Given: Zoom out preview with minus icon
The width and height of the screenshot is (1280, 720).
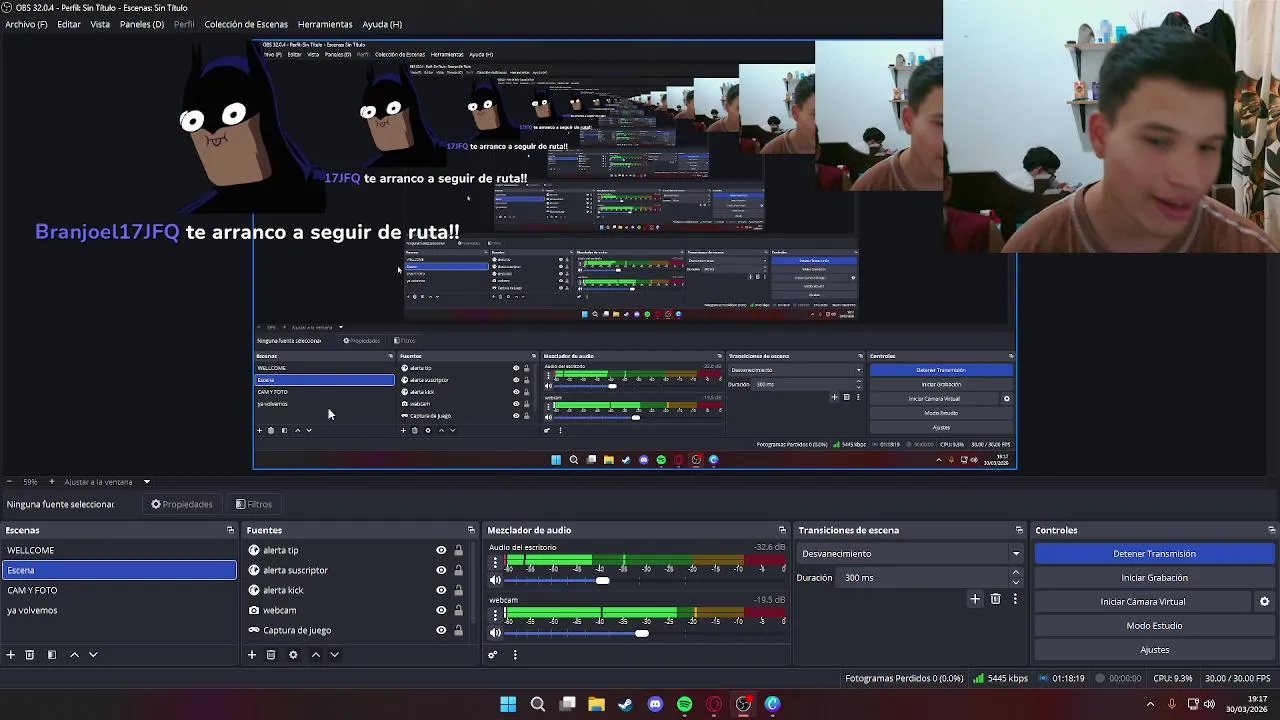Looking at the screenshot, I should [x=9, y=482].
